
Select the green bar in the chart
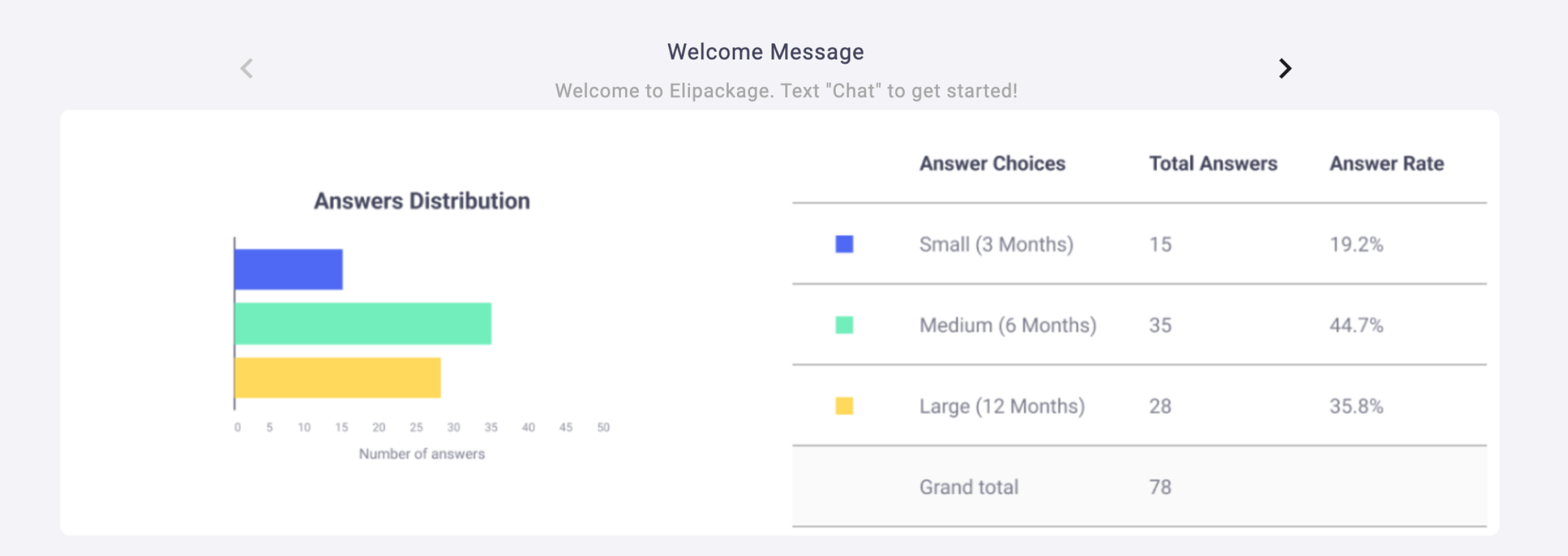click(x=363, y=323)
